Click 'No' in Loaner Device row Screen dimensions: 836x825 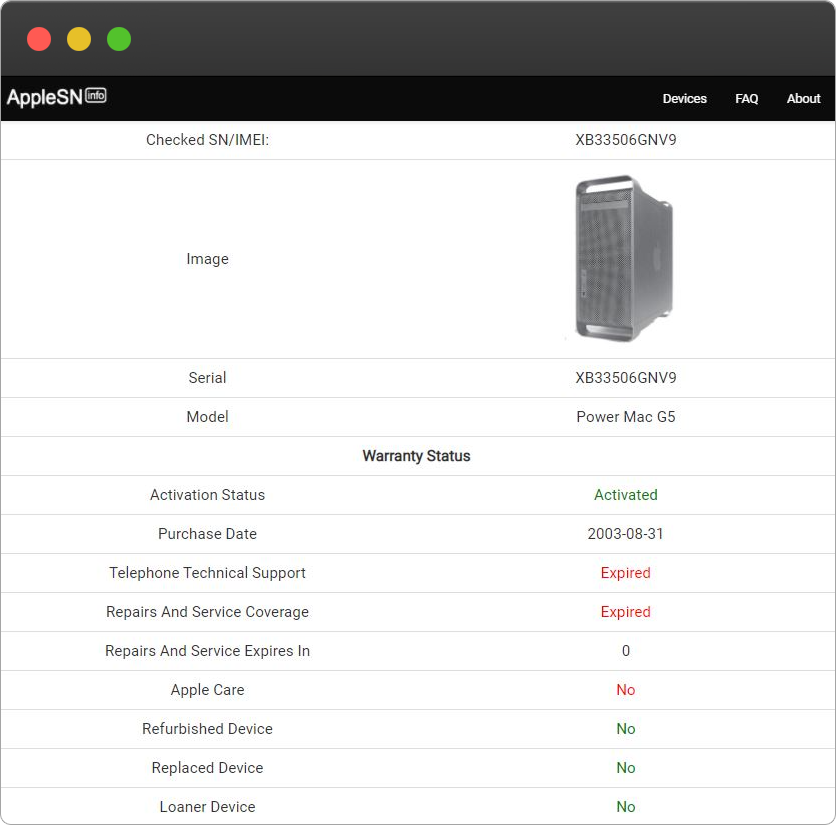click(x=625, y=806)
